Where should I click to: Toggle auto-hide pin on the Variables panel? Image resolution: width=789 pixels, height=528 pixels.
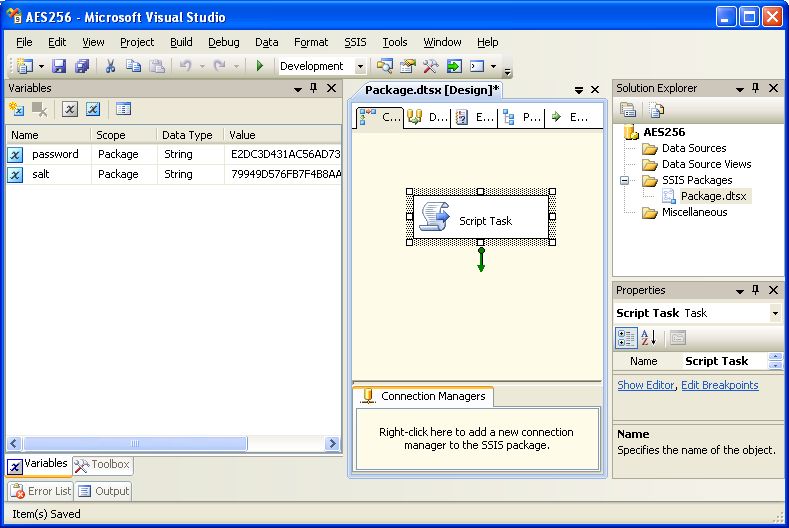(314, 88)
